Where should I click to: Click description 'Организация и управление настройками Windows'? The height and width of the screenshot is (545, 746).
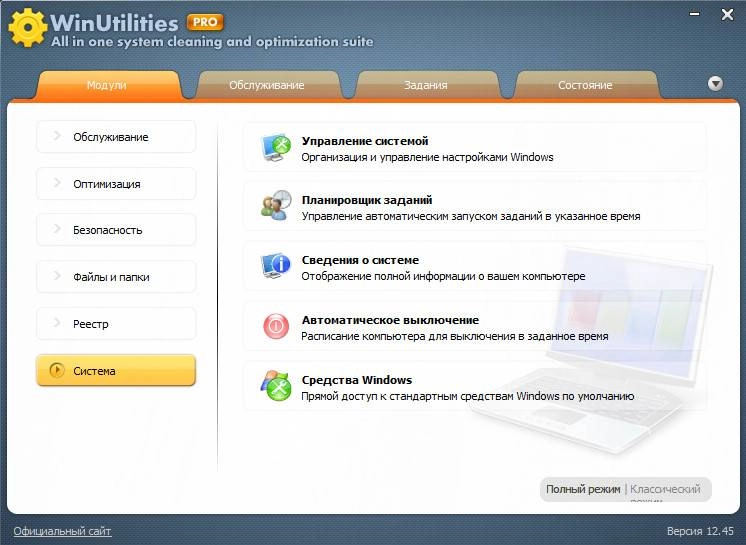tap(427, 157)
